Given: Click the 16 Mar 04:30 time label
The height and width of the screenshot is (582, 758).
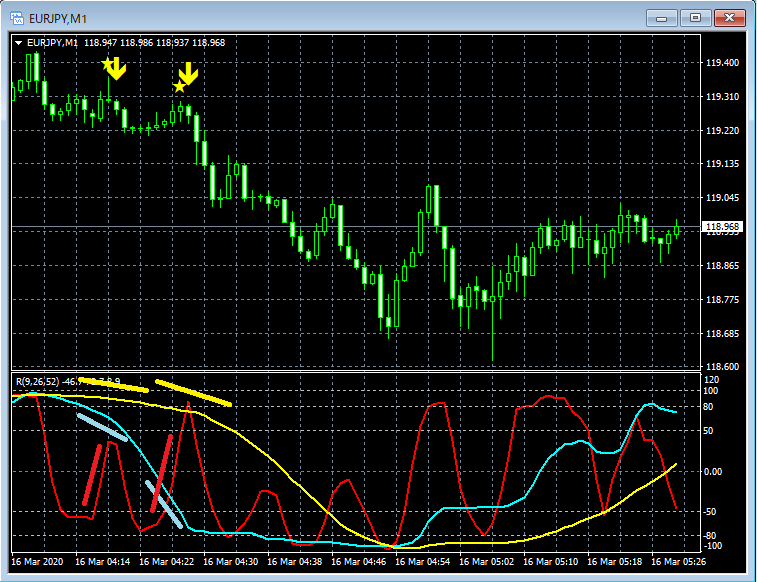Looking at the screenshot, I should tap(231, 562).
